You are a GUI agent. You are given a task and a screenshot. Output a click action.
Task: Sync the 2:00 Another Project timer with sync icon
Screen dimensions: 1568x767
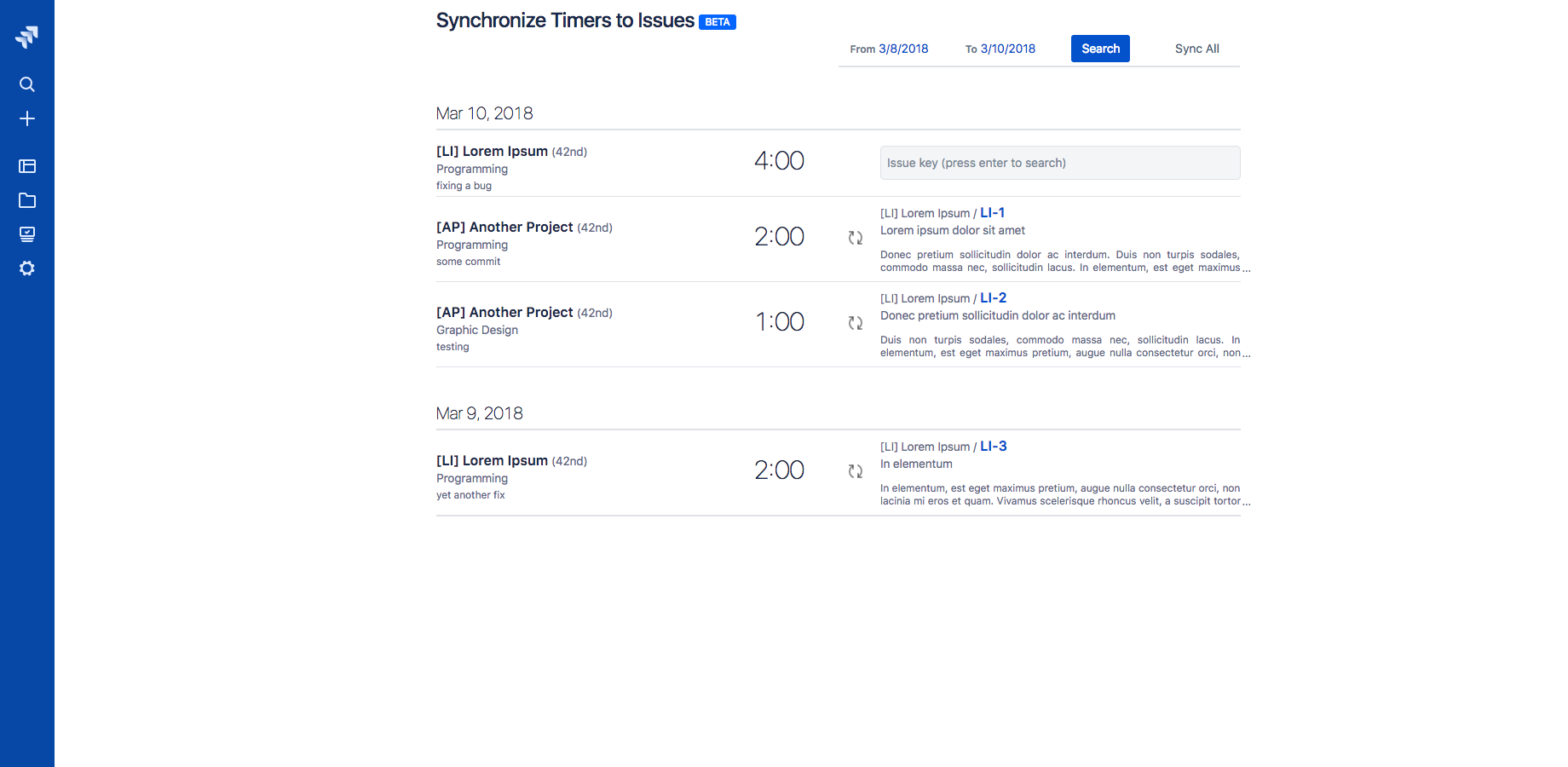(x=855, y=238)
